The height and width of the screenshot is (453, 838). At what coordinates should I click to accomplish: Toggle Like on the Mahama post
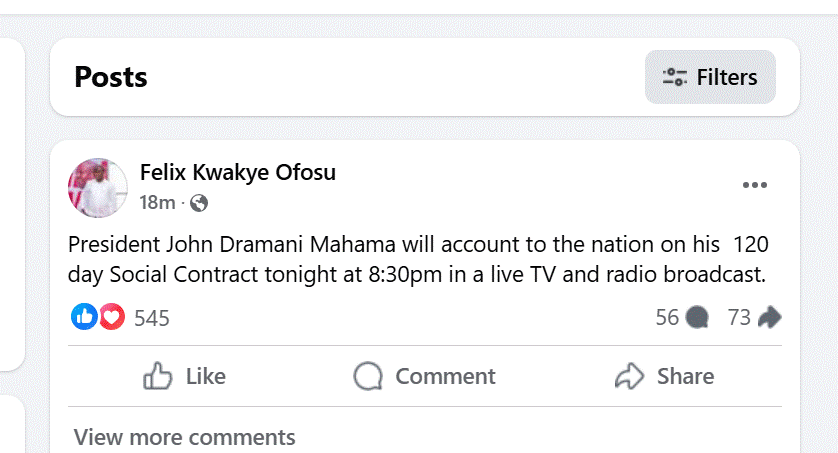point(185,376)
